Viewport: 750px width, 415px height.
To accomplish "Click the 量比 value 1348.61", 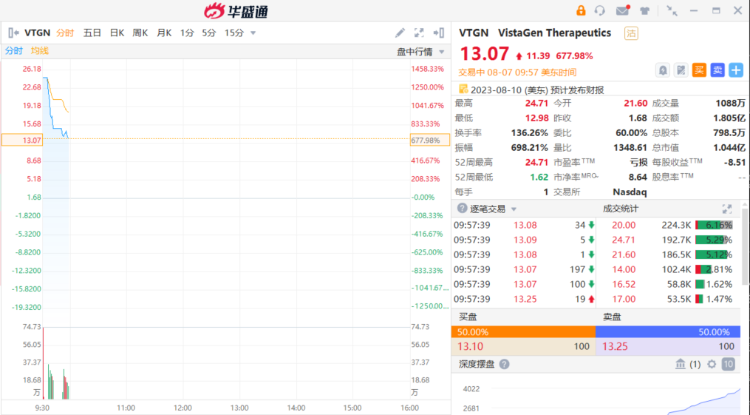I will 630,147.
